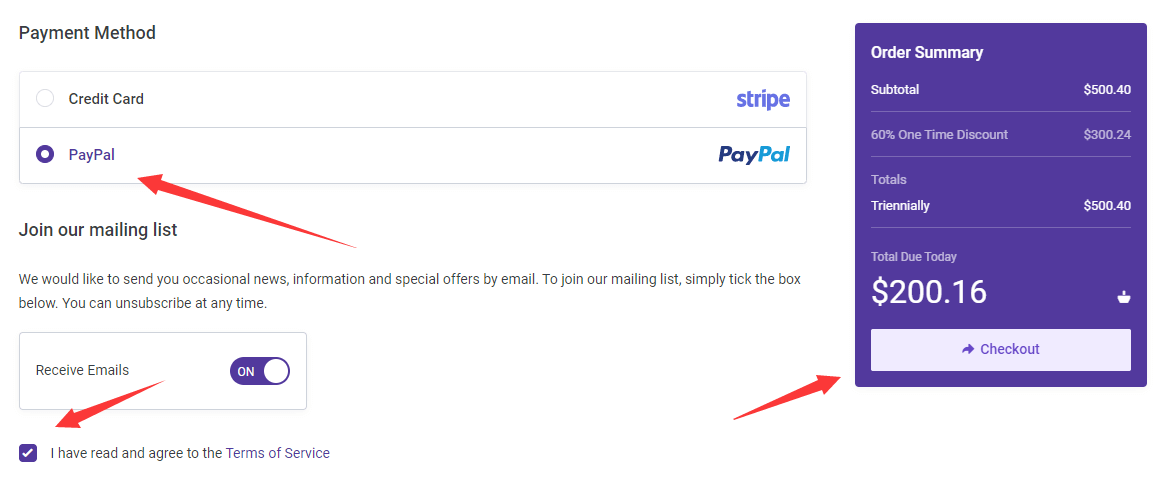This screenshot has width=1165, height=486.
Task: Turn off the Receive Emails toggle
Action: point(259,371)
